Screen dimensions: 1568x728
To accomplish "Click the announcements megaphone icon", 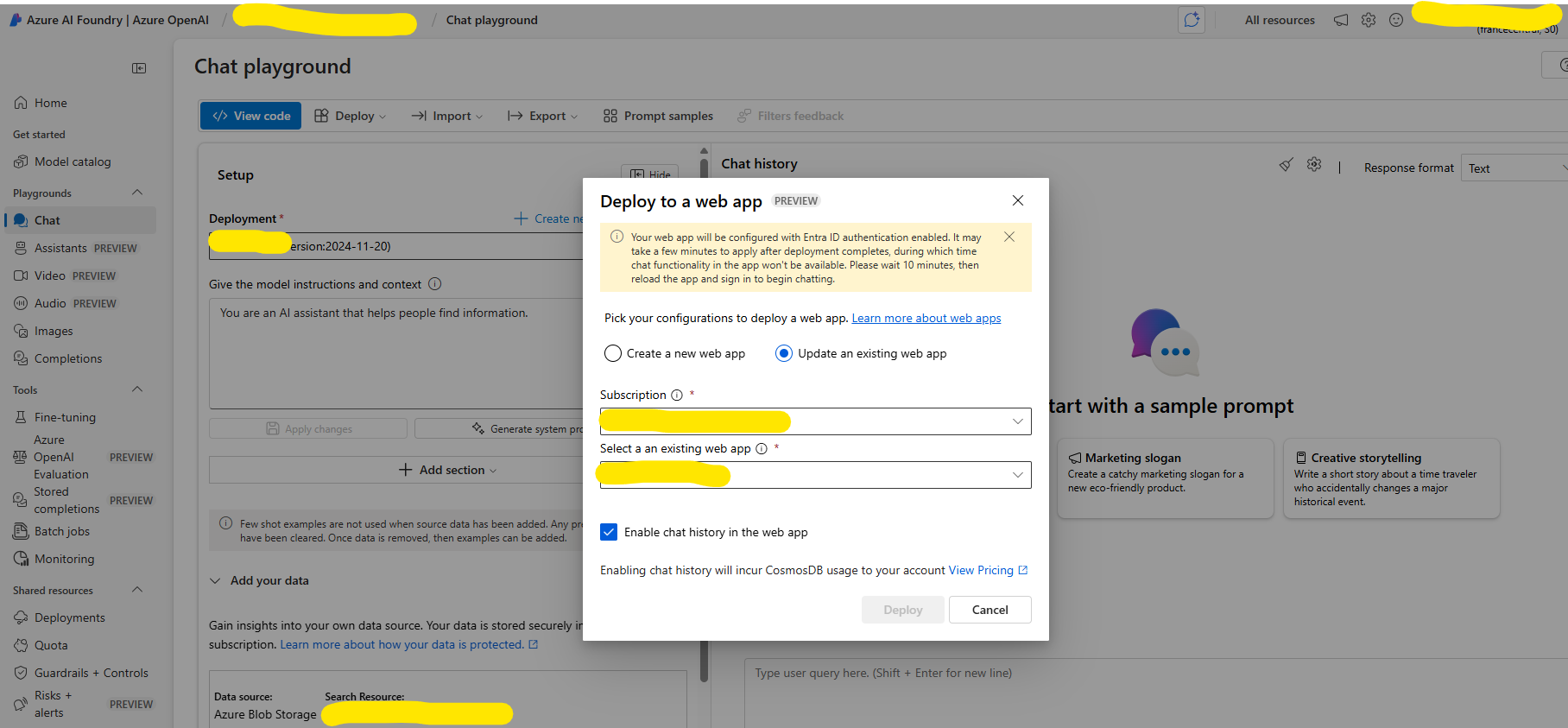I will [1341, 20].
